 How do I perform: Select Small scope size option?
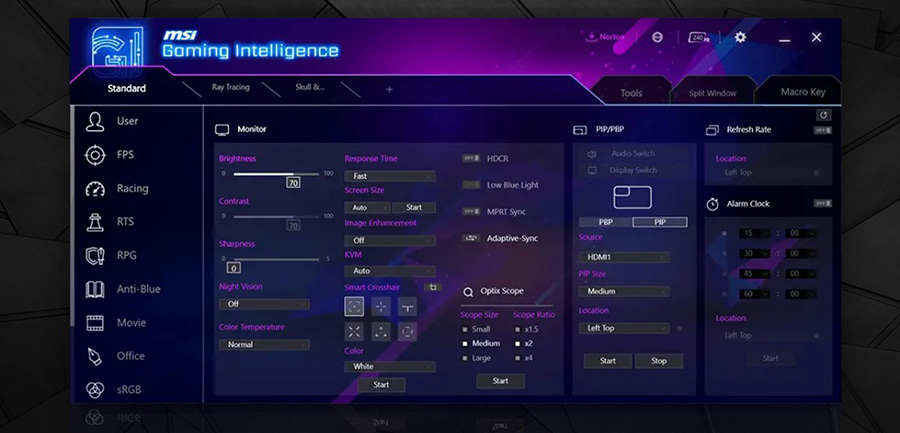[465, 329]
